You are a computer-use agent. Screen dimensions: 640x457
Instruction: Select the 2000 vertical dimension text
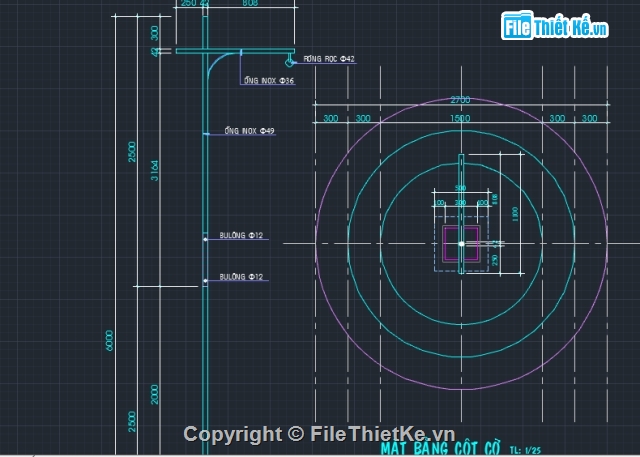[x=154, y=394]
